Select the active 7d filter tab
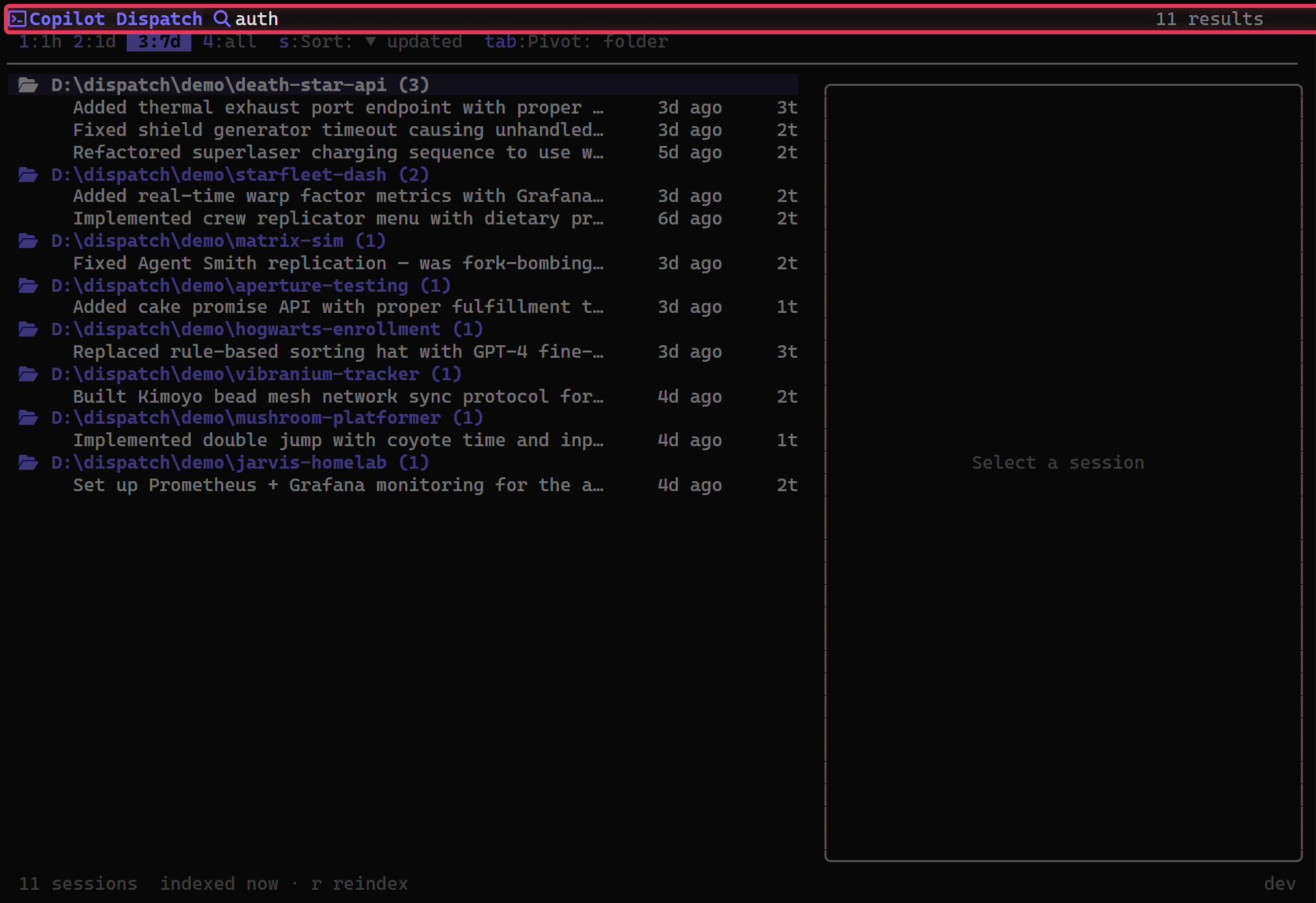Image resolution: width=1316 pixels, height=903 pixels. (158, 42)
